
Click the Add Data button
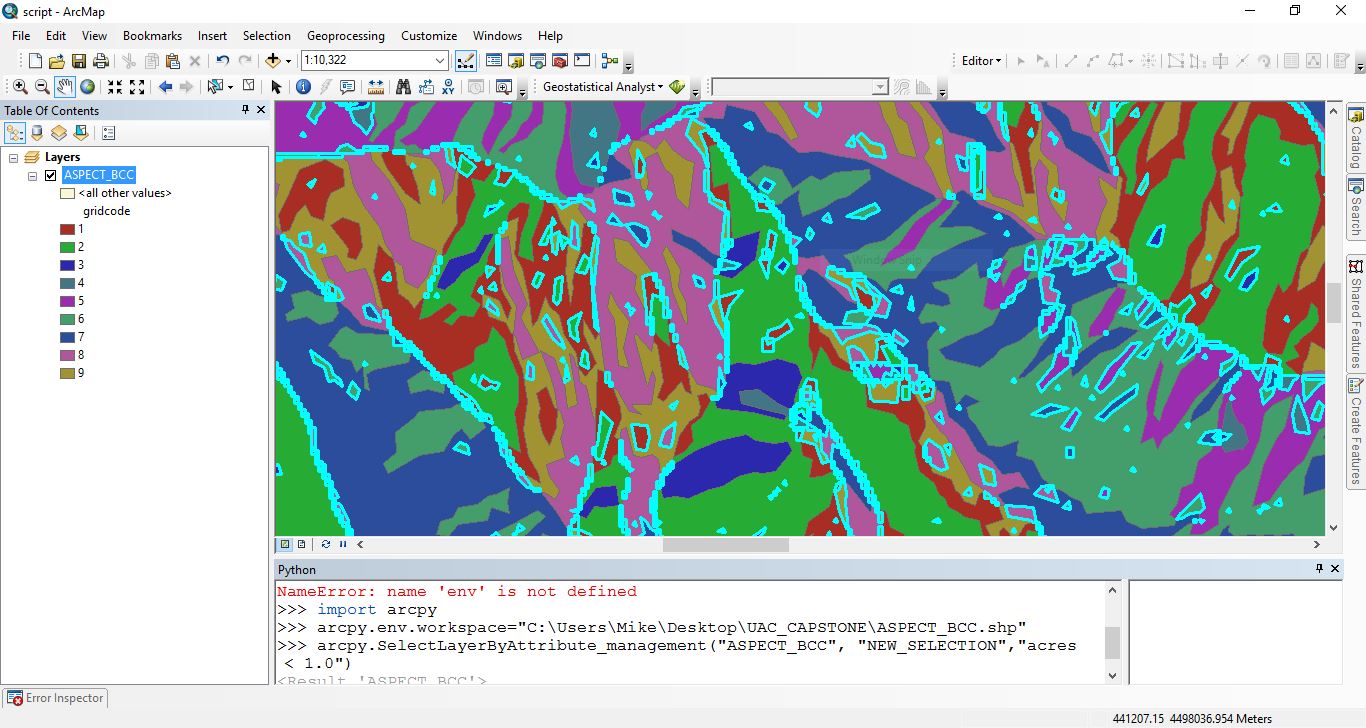[x=272, y=61]
